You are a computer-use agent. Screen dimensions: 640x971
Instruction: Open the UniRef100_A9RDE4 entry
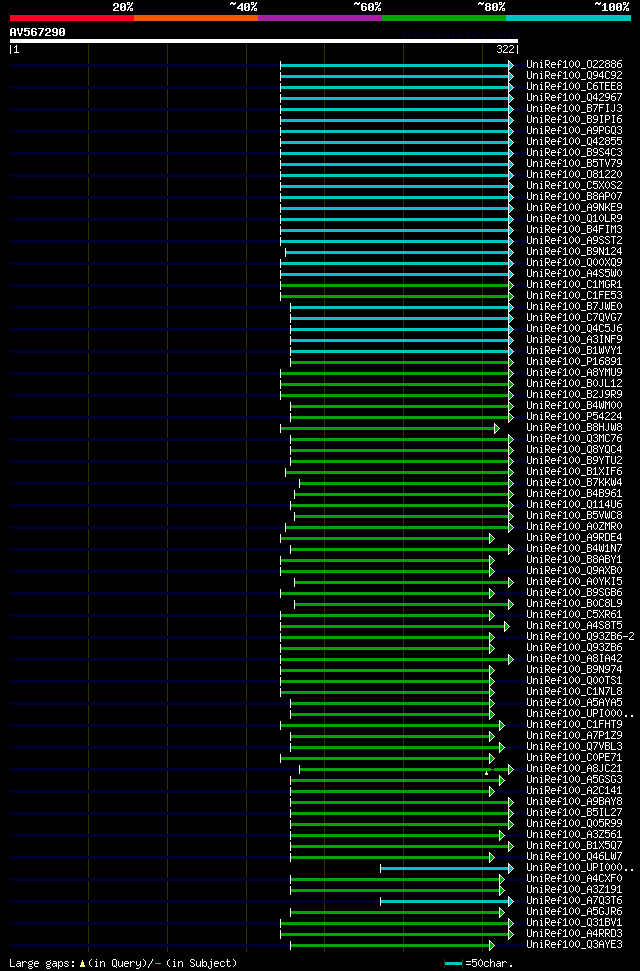(574, 538)
